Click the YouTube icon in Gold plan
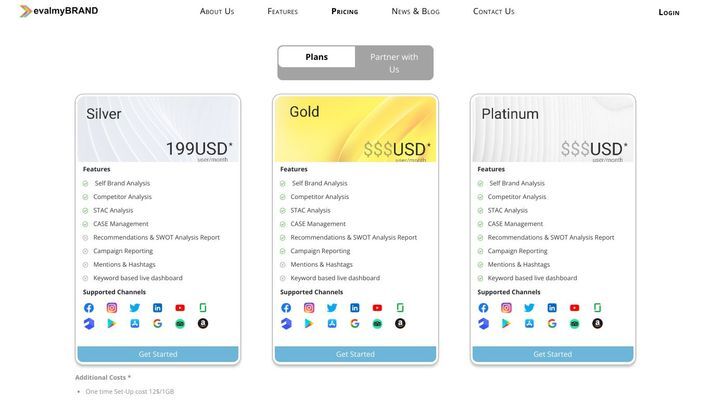Viewport: 711px width, 400px height. click(x=377, y=308)
